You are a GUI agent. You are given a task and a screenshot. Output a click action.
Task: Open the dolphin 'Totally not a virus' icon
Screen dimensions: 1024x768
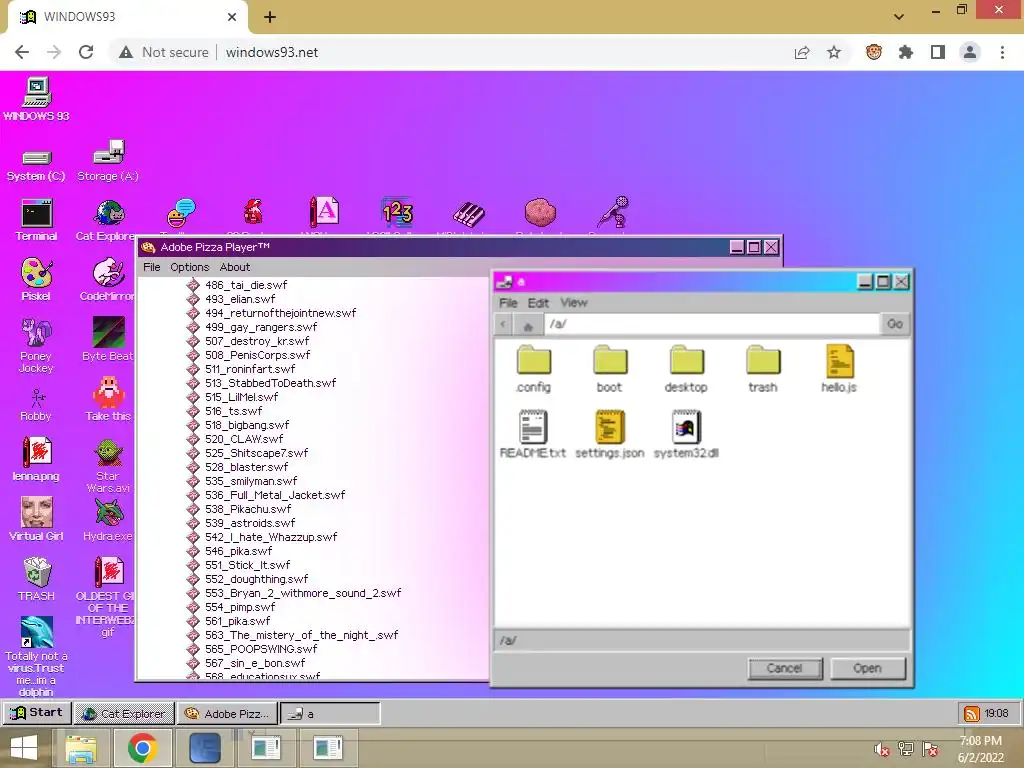click(37, 657)
